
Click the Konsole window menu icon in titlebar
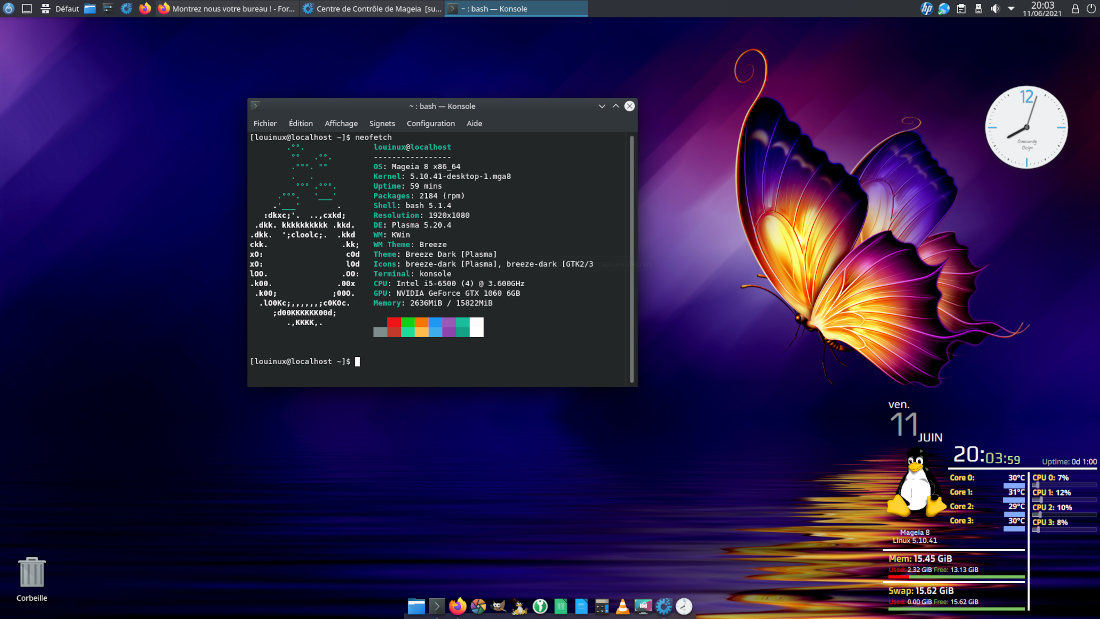click(255, 106)
